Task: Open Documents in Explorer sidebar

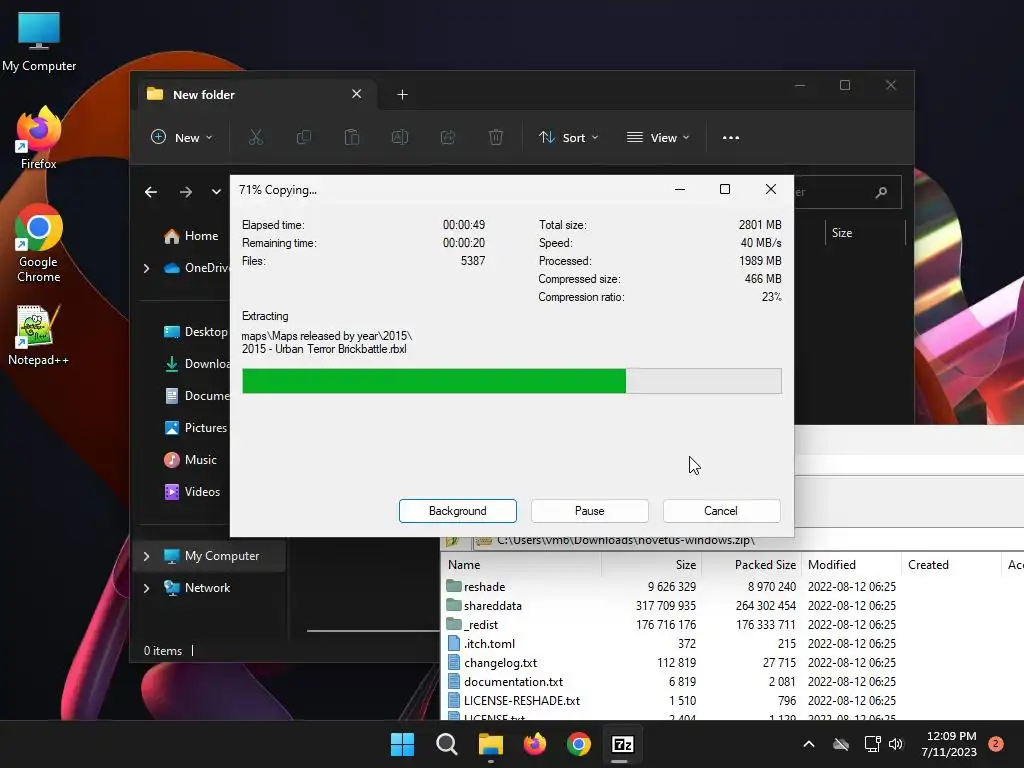Action: [x=197, y=396]
